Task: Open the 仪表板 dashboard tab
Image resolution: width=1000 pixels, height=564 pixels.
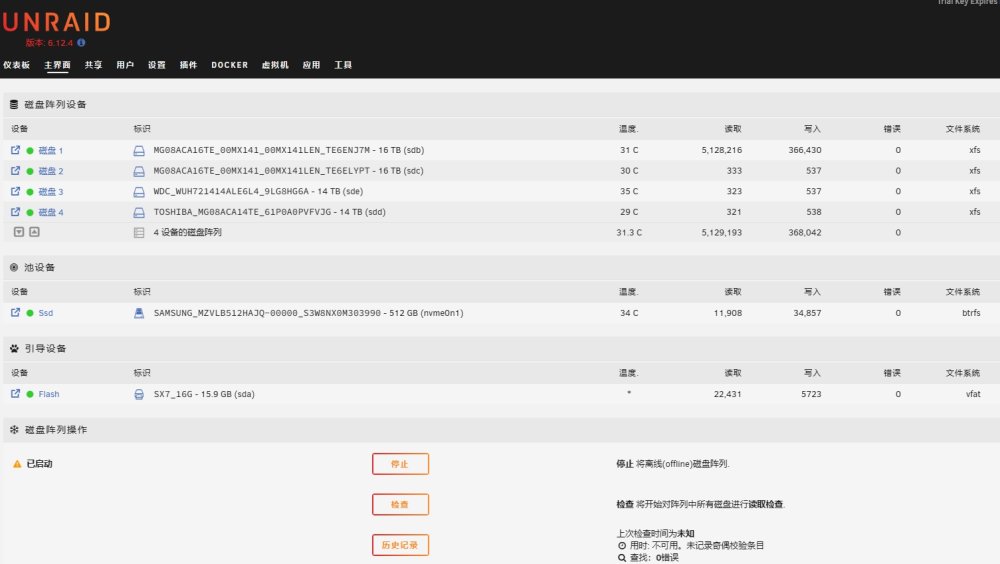Action: (x=16, y=65)
